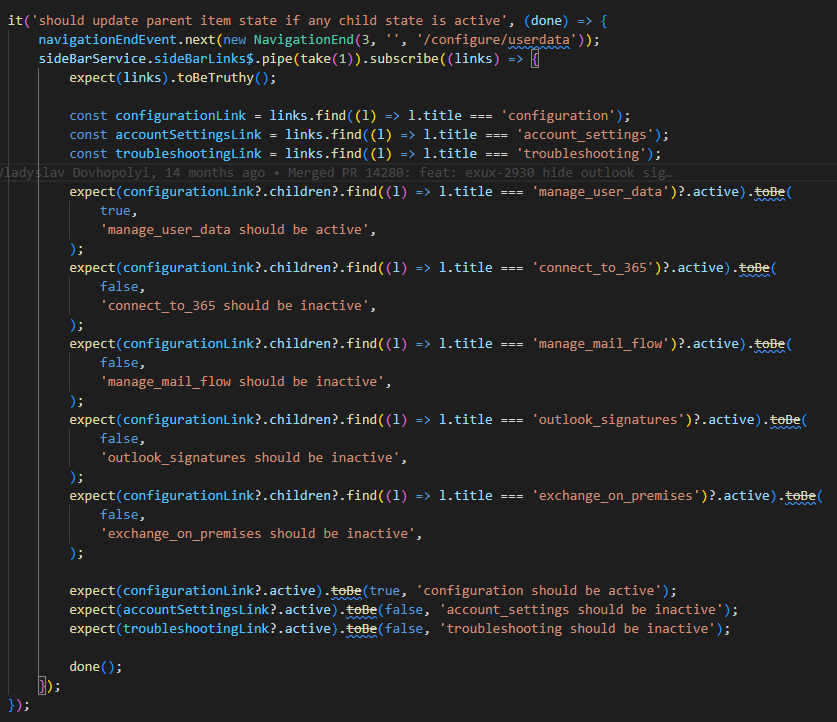Click 'configuration should be active' message string
The height and width of the screenshot is (722, 837).
click(539, 591)
